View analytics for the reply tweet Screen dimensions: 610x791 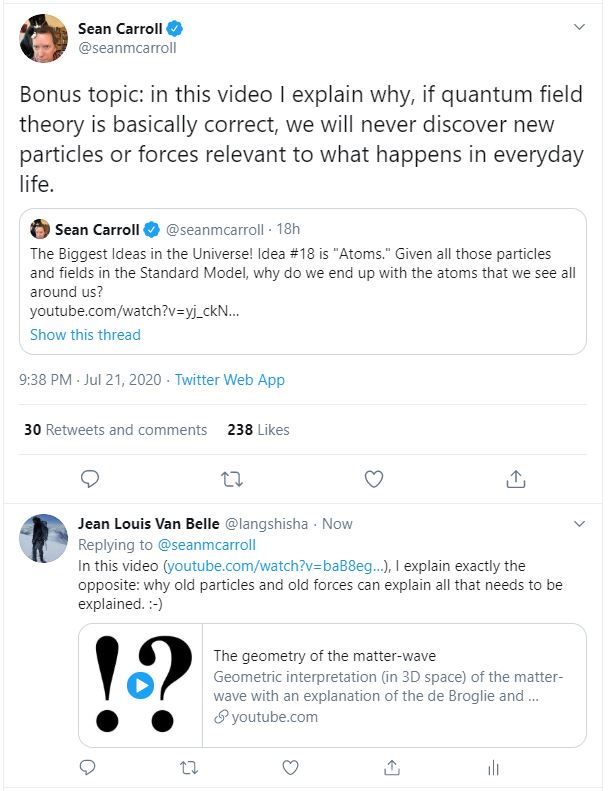[x=492, y=767]
